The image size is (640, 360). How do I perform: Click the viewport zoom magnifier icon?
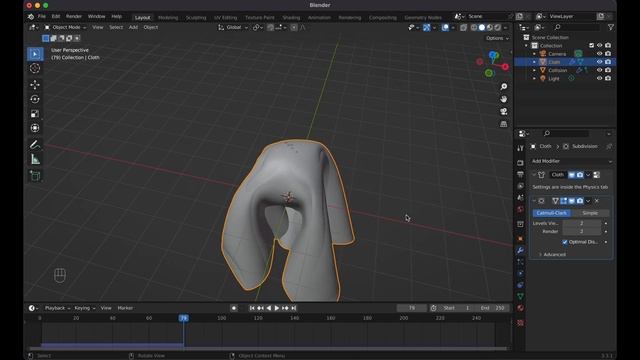click(x=504, y=87)
